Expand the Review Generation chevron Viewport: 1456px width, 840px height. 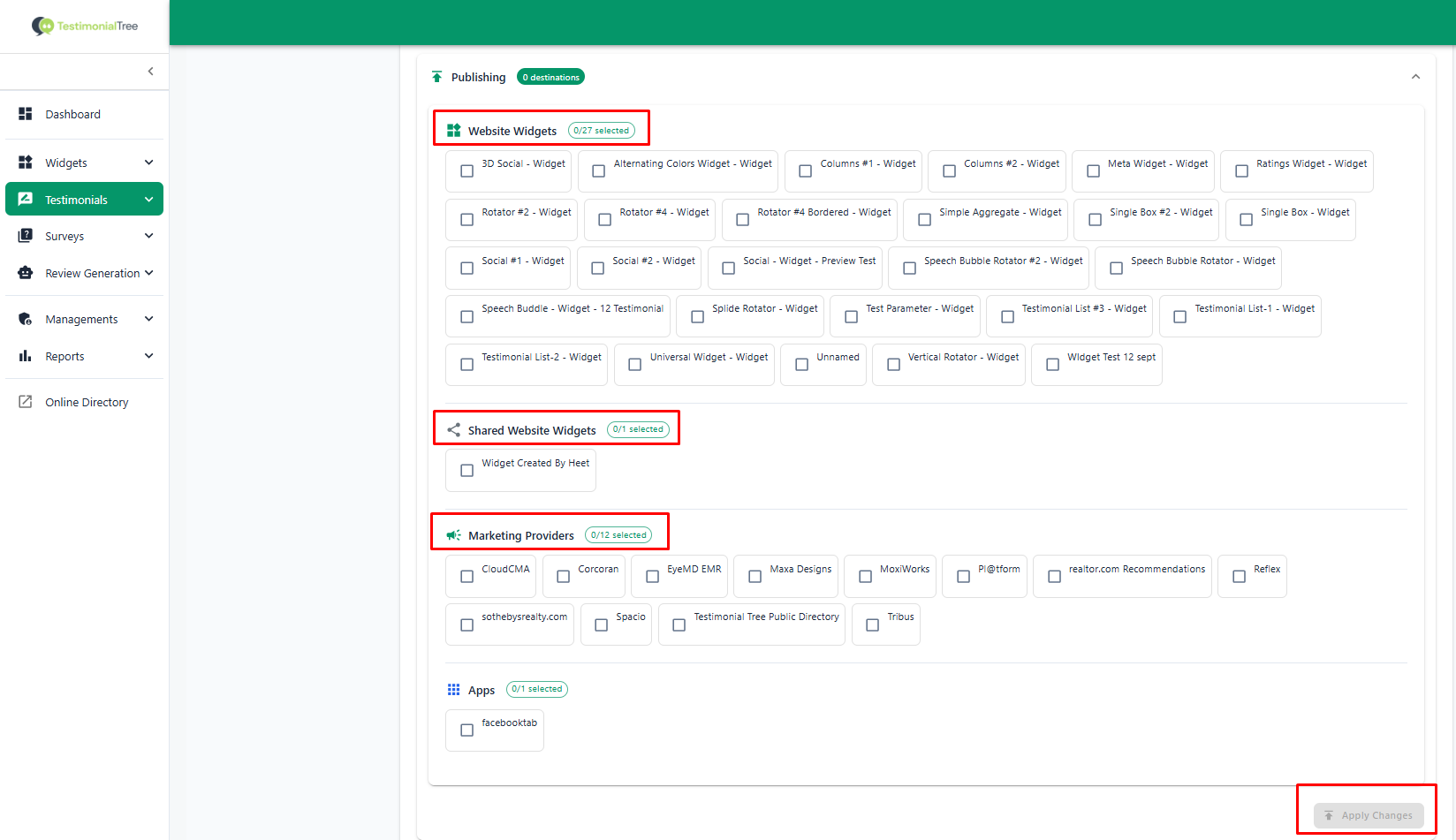click(x=149, y=273)
